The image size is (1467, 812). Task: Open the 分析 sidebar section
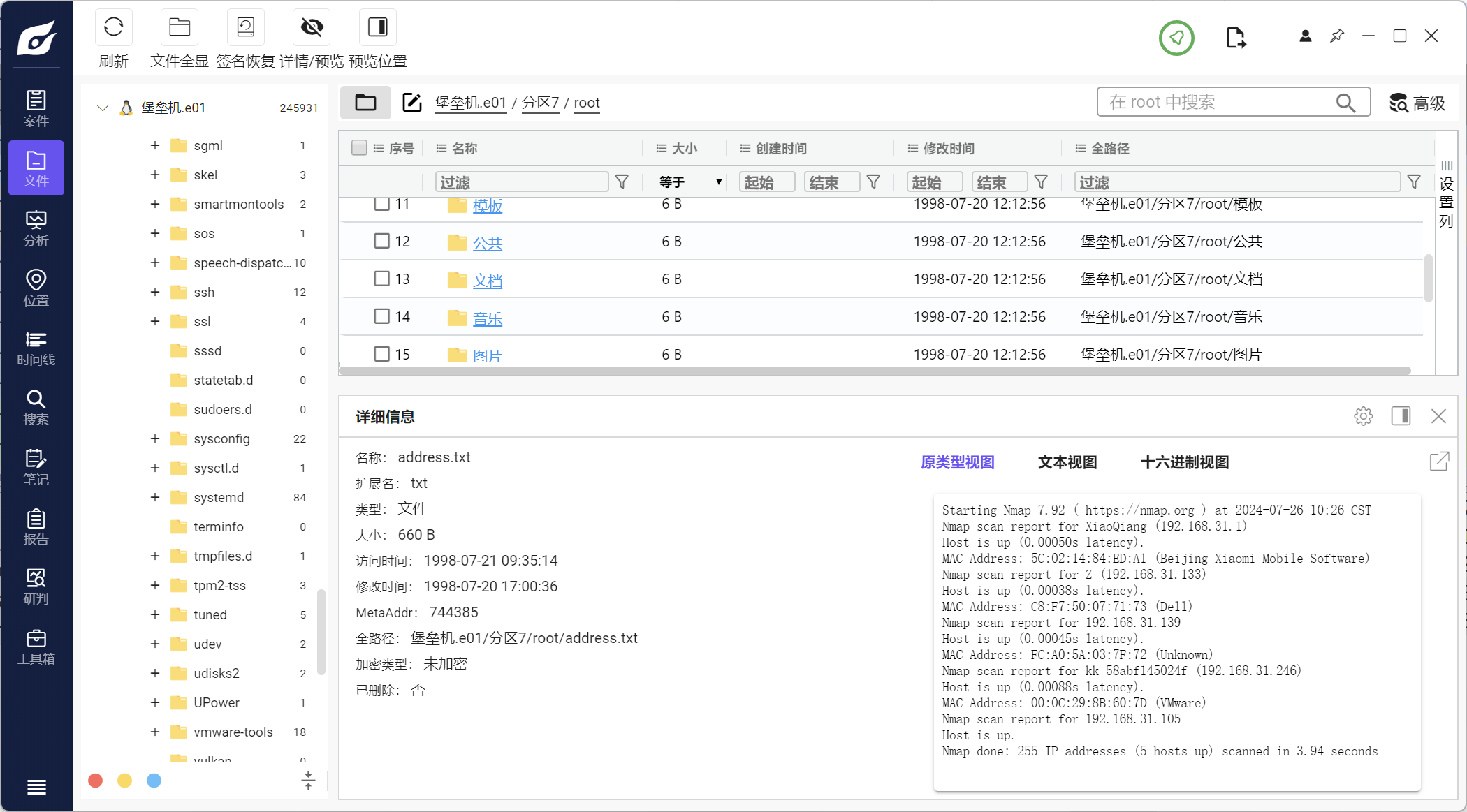36,228
